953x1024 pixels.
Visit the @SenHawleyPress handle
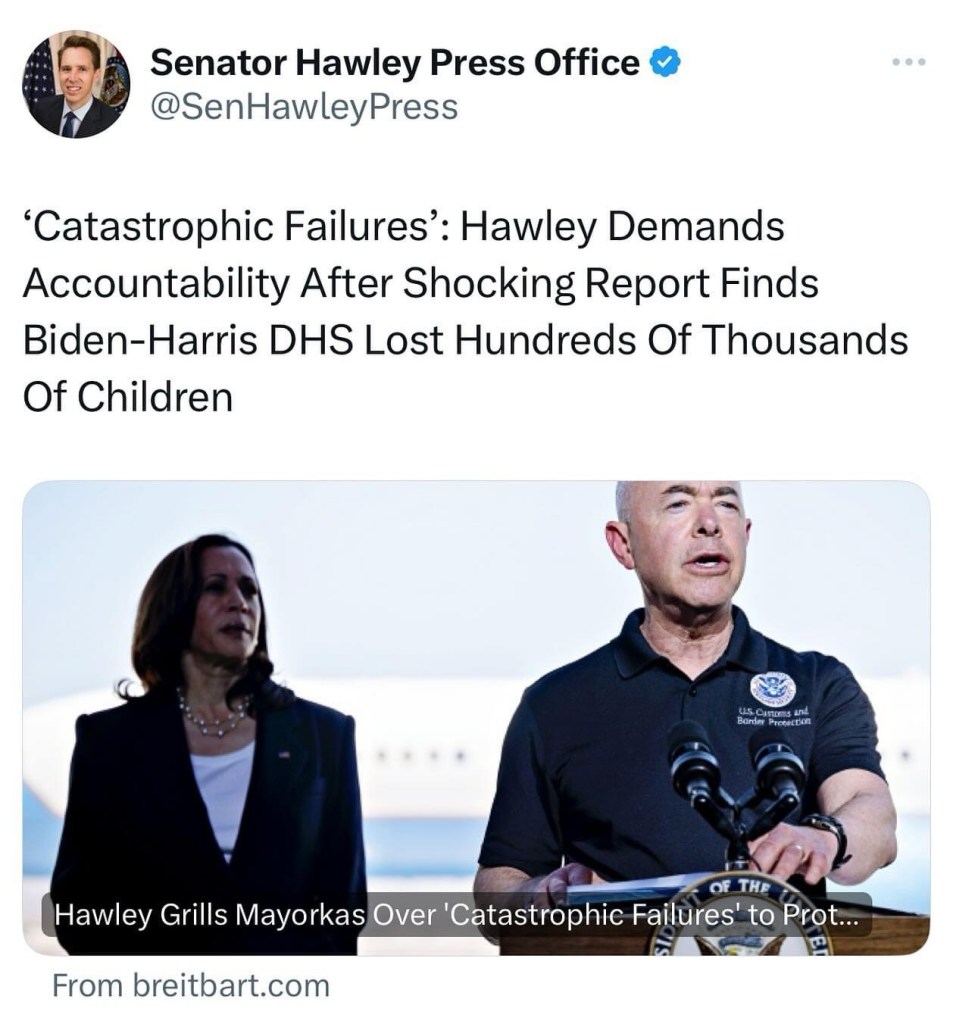coord(304,107)
